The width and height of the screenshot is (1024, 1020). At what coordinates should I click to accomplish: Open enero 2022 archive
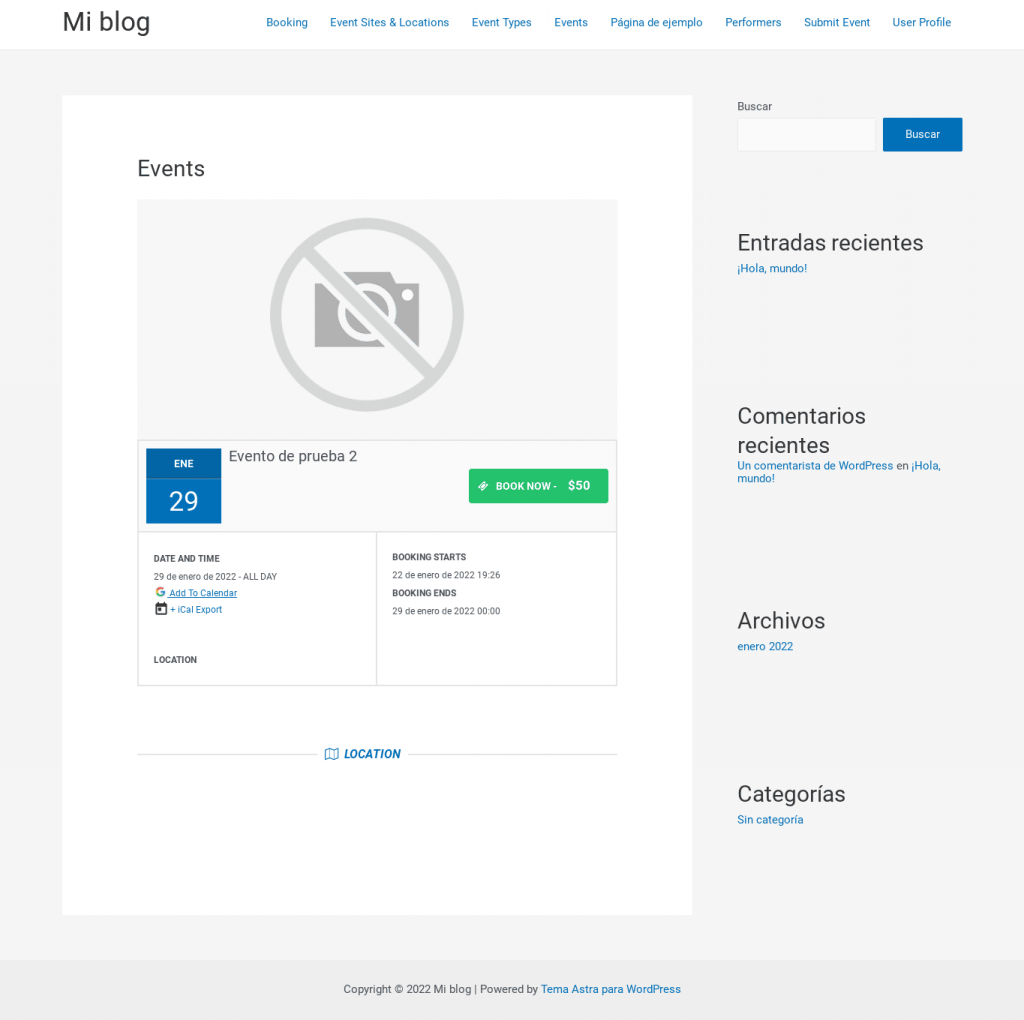[x=765, y=646]
